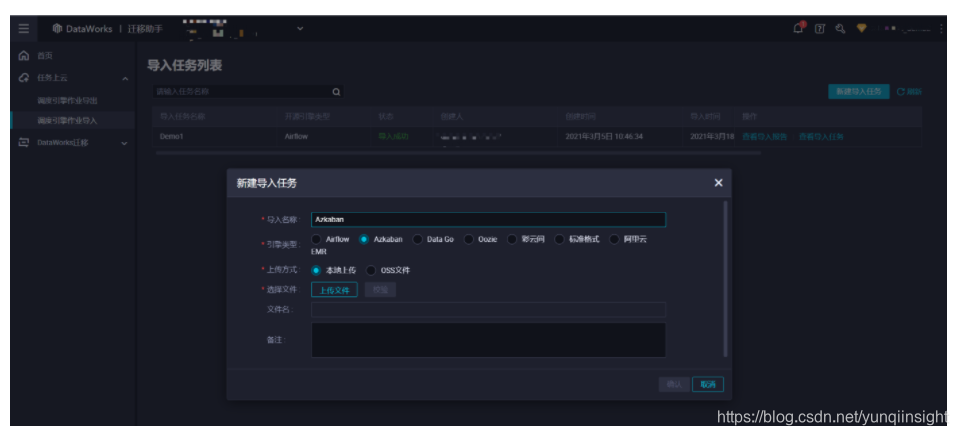Click the 确认 button
The width and height of the screenshot is (959, 436).
tap(674, 385)
